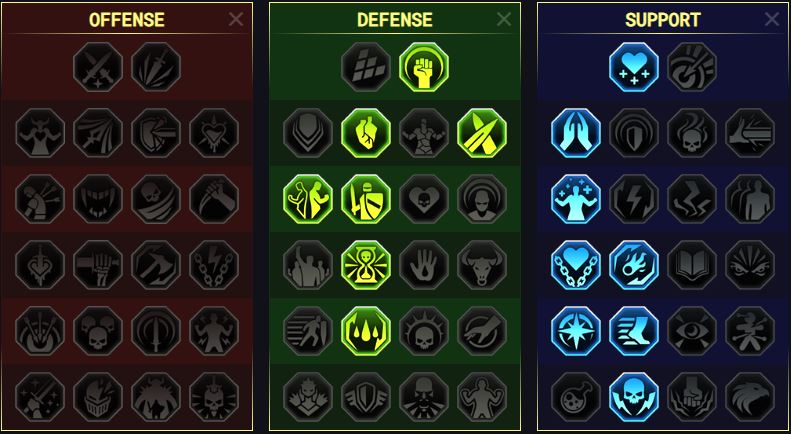
Task: Select the open book Support mastery
Action: [x=692, y=265]
